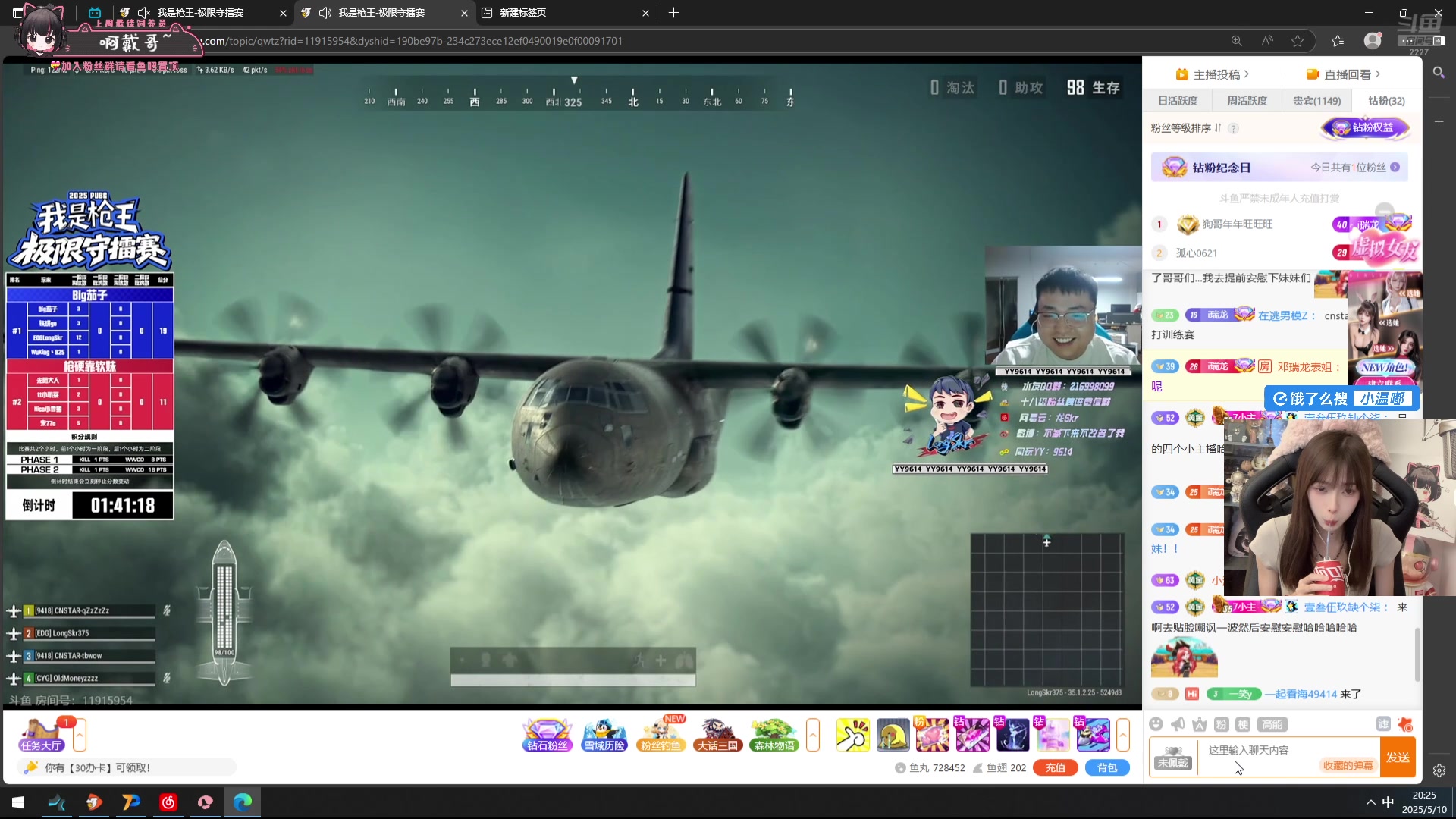
Task: Send the yellow clapping hand gift
Action: click(x=853, y=735)
